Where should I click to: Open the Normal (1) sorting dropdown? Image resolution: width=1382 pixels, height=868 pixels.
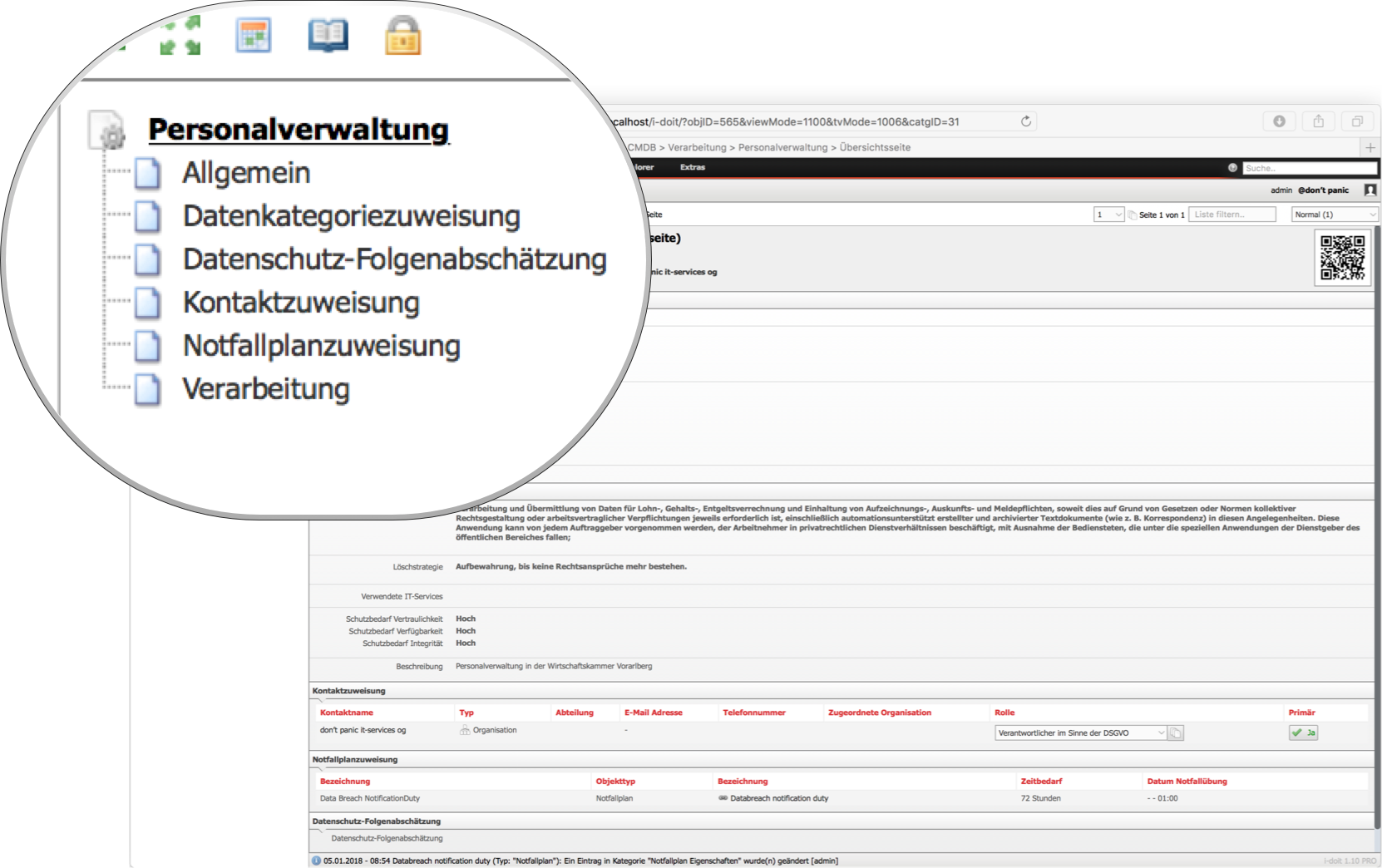pos(1334,214)
